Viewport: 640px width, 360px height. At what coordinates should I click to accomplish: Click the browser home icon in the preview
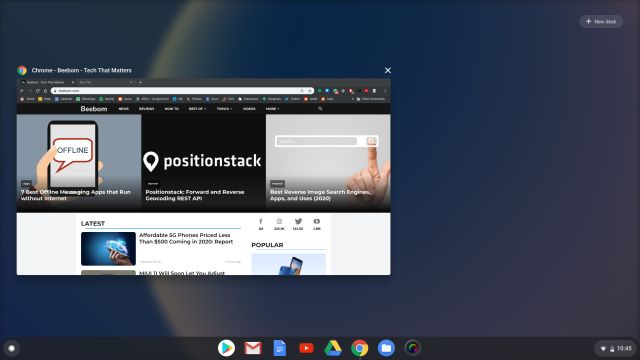(x=45, y=91)
